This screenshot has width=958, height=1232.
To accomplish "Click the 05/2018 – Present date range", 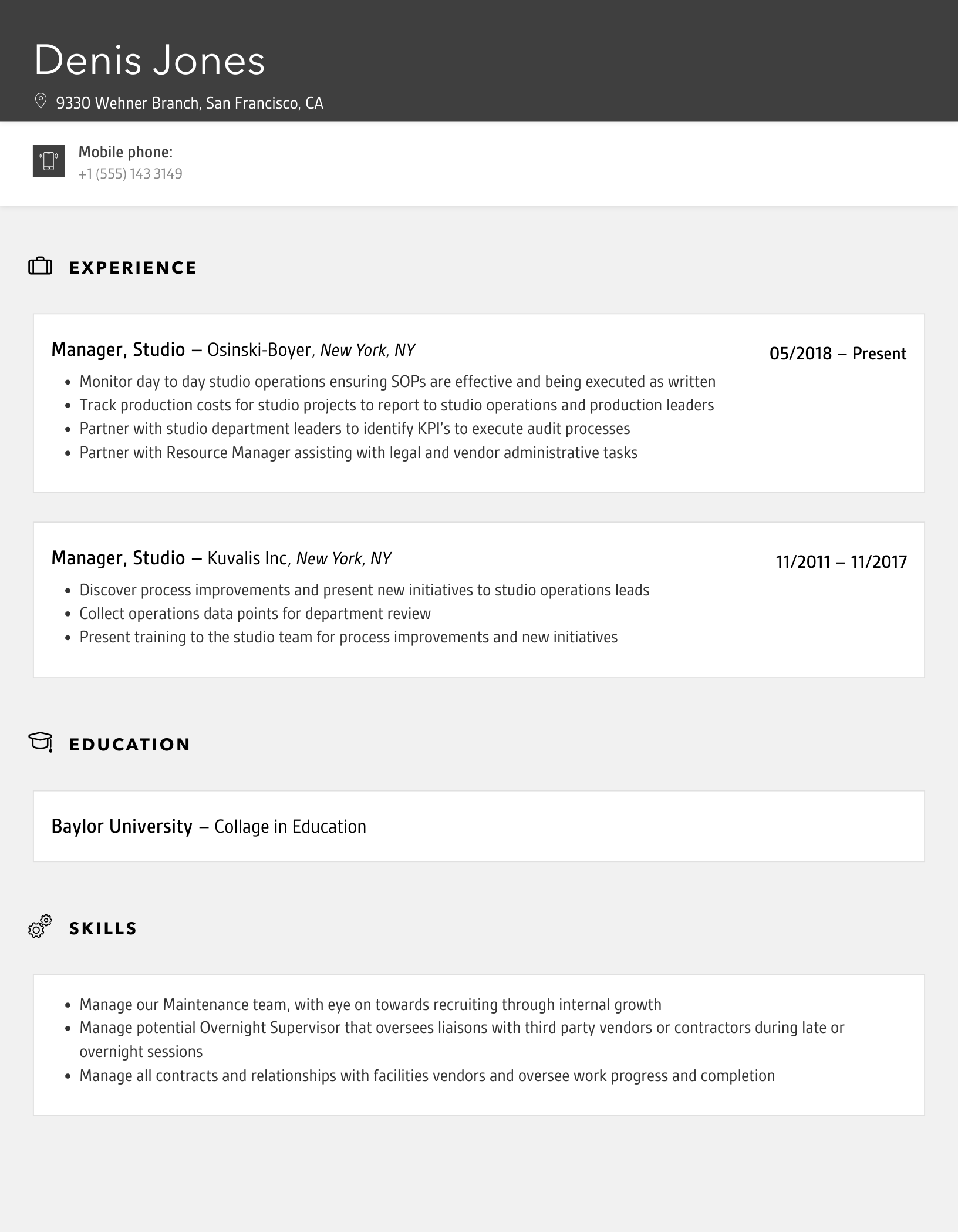I will [838, 354].
